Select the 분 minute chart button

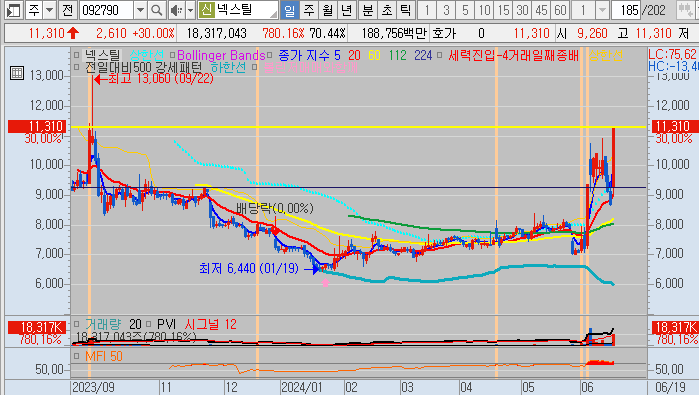coord(367,10)
